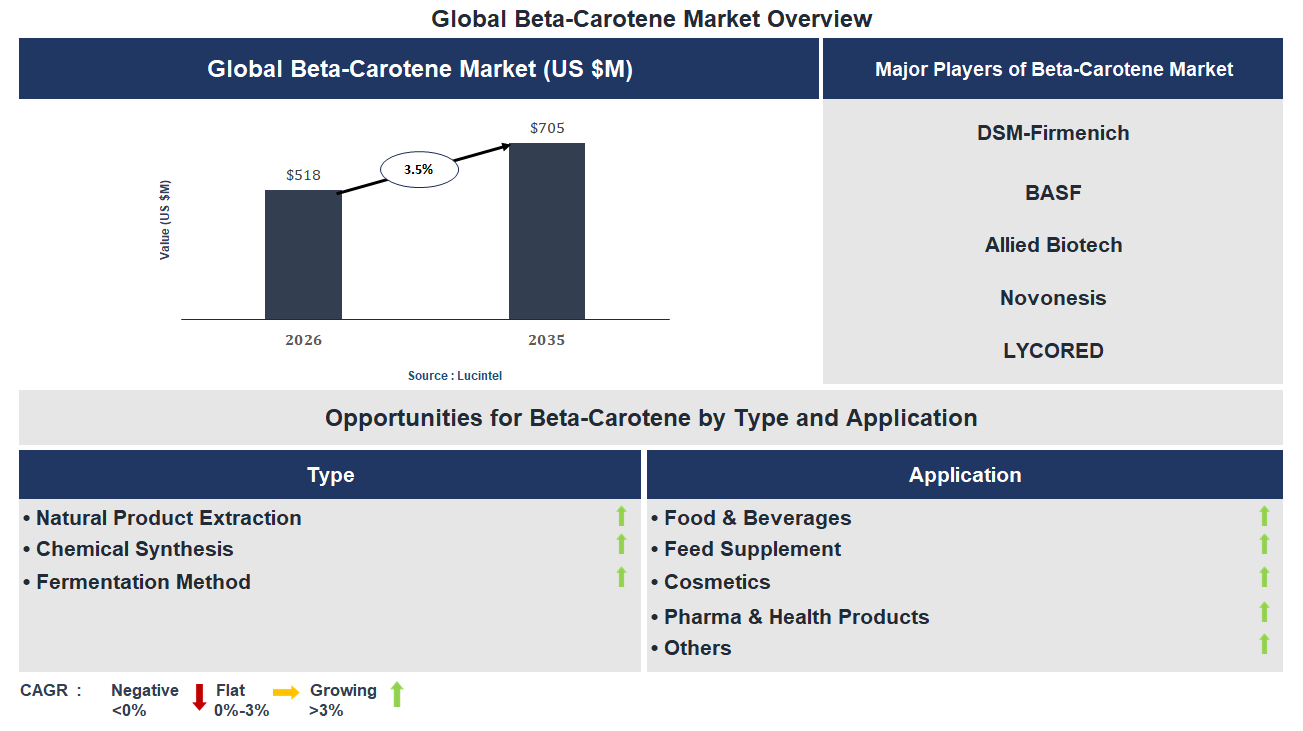
Task: Click the DSM-Firmenich player name
Action: (x=1052, y=132)
